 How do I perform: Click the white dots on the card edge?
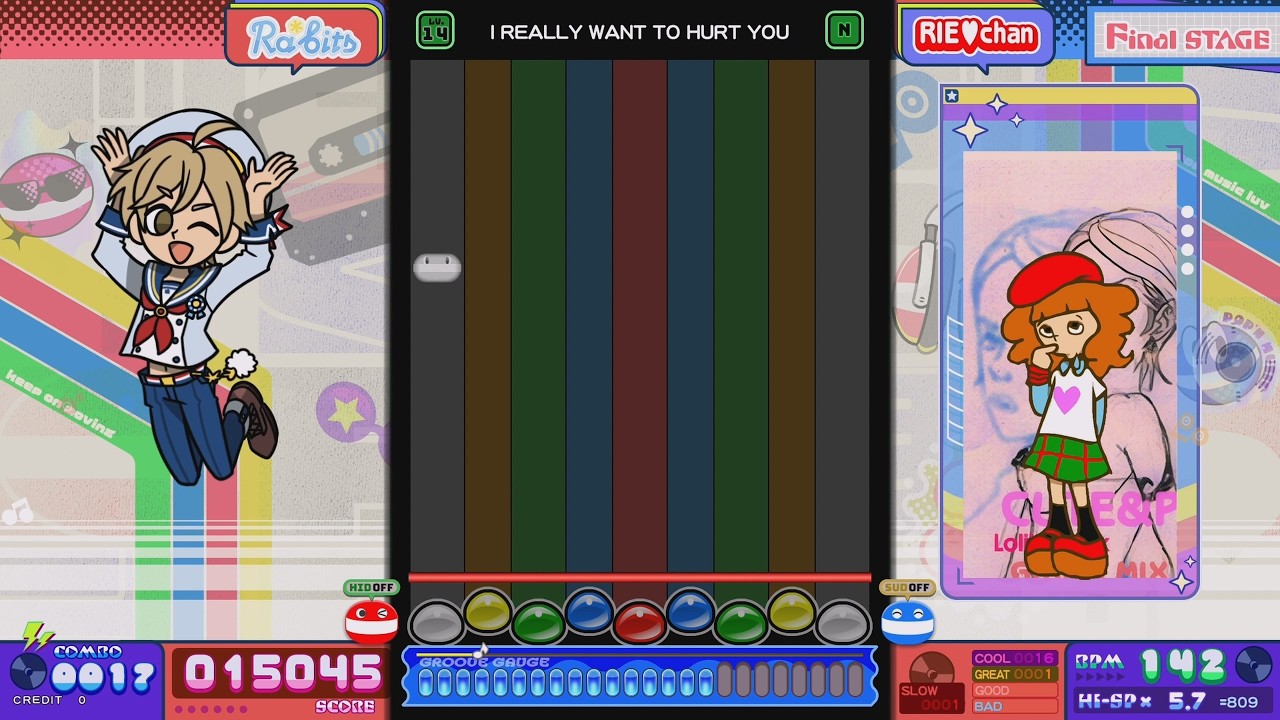[1187, 240]
